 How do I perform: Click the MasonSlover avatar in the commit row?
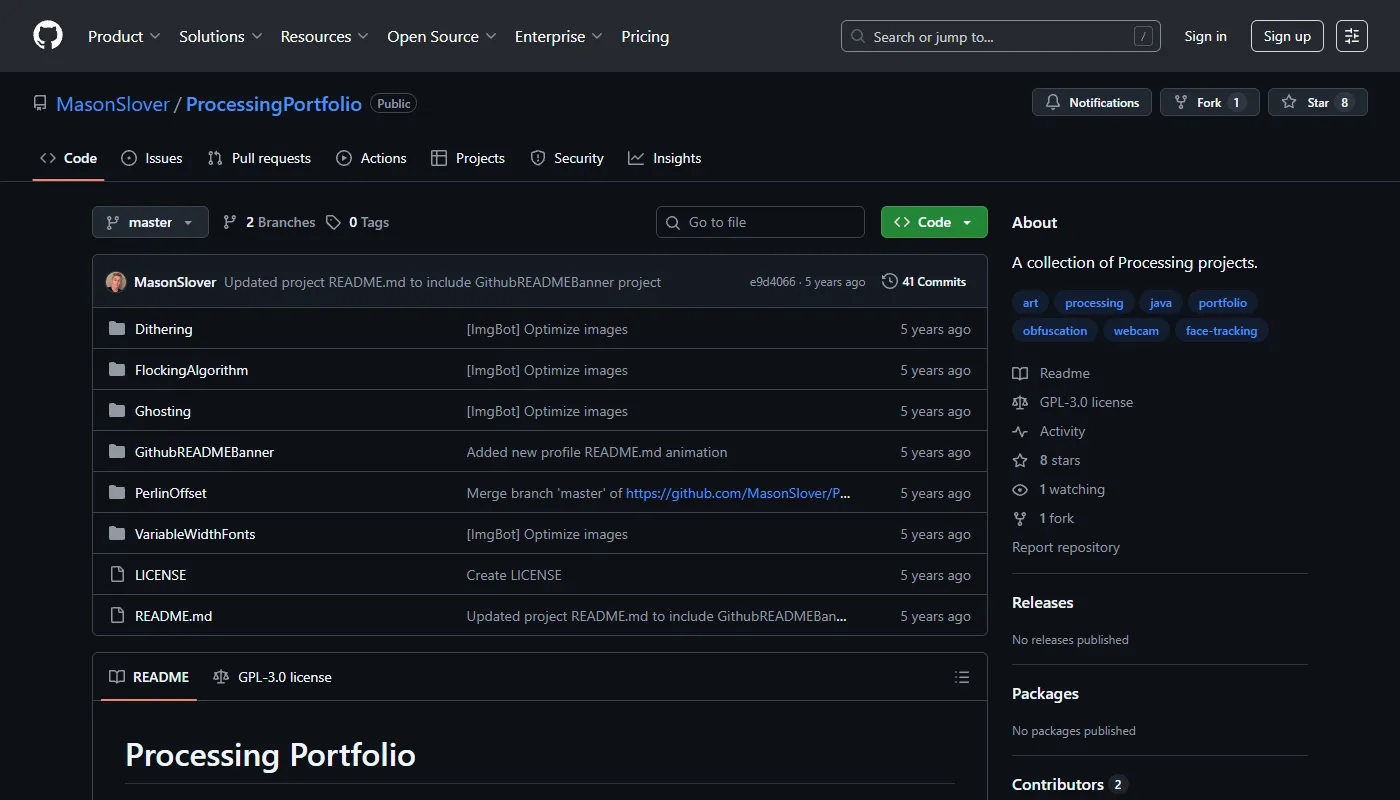[x=116, y=282]
